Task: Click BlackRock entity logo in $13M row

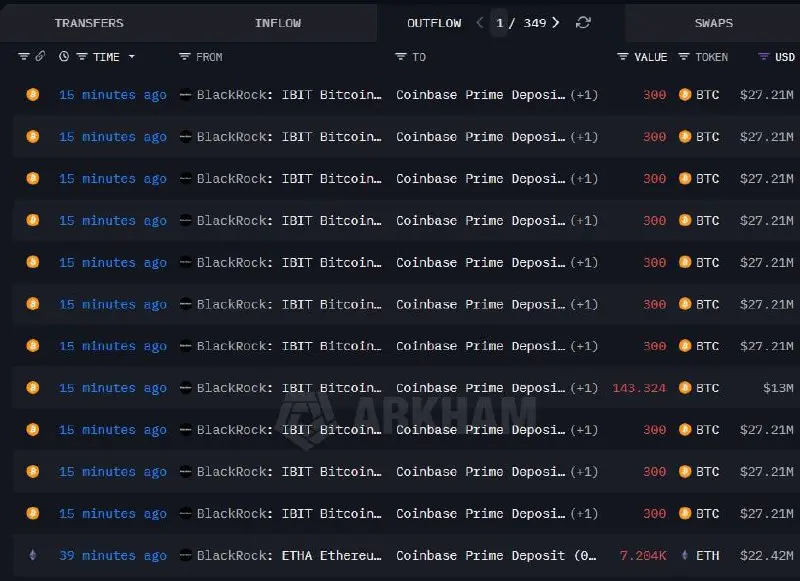Action: (186, 388)
